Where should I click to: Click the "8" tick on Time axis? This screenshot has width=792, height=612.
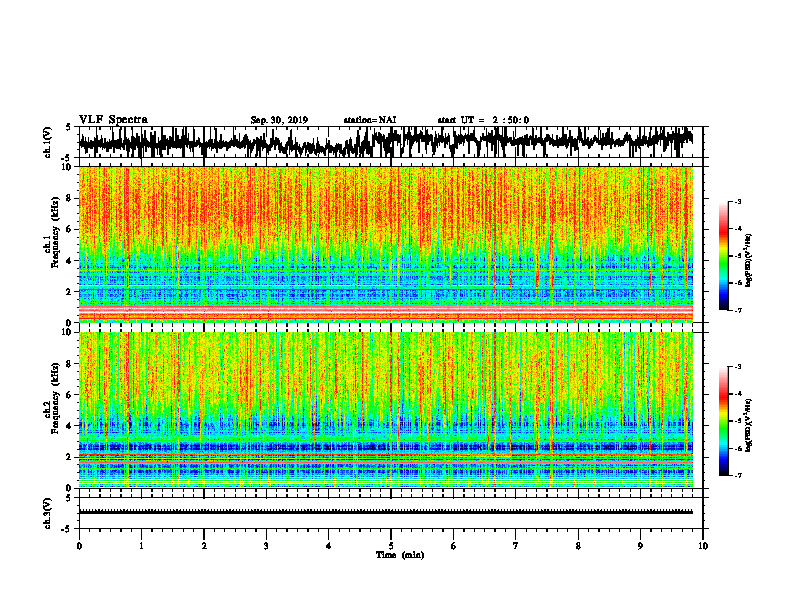point(578,546)
